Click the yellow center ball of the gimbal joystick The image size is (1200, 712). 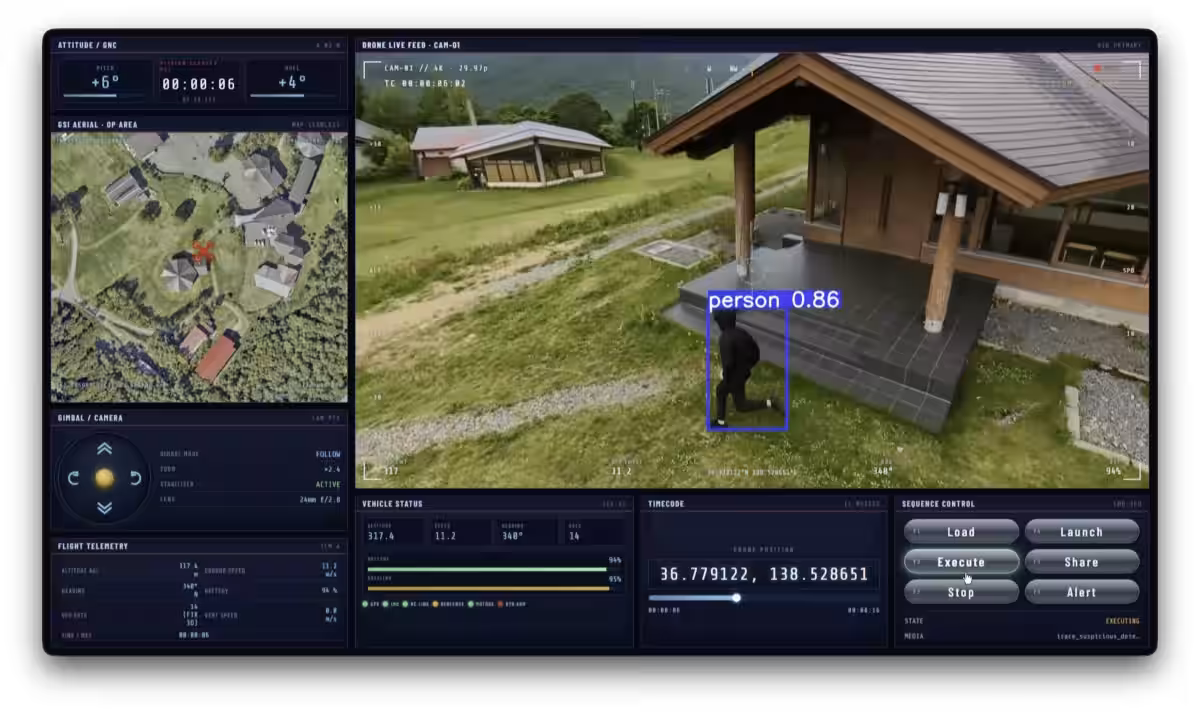click(104, 478)
